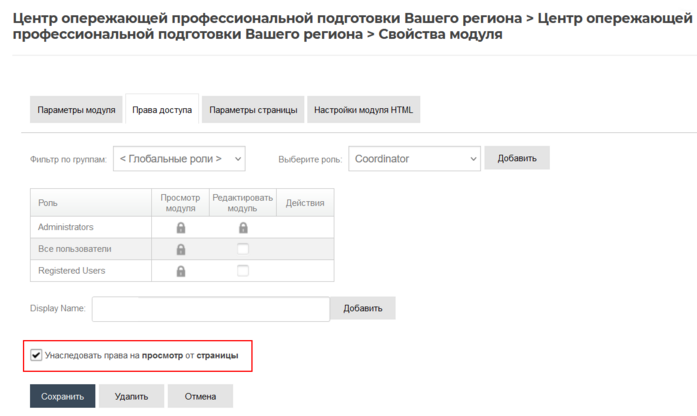Image resolution: width=697 pixels, height=416 pixels.
Task: Enable edit permission for Все пользователи
Action: tap(243, 249)
